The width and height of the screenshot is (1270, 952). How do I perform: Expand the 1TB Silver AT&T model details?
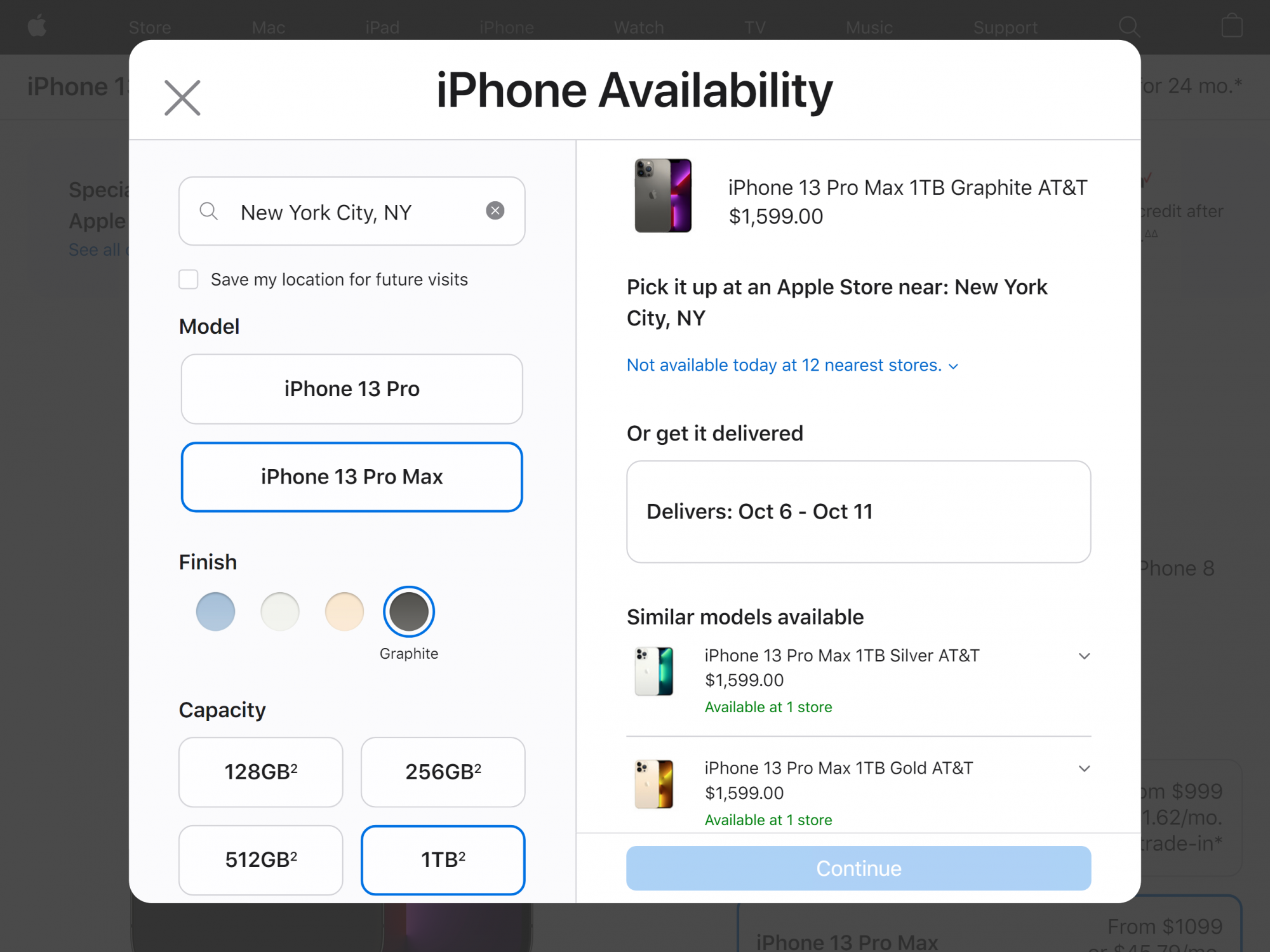[1084, 656]
